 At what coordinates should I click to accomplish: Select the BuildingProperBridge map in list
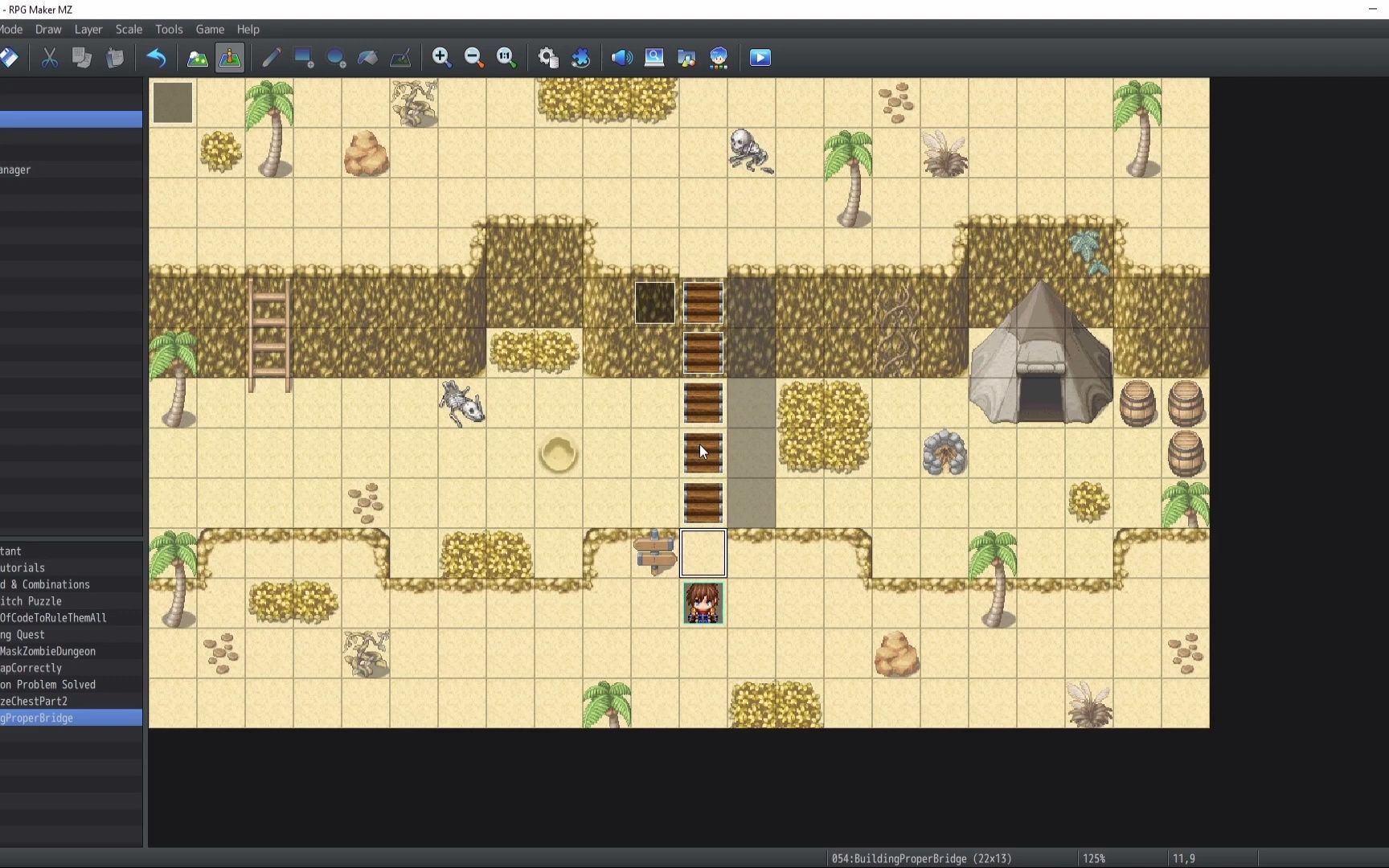[71, 718]
